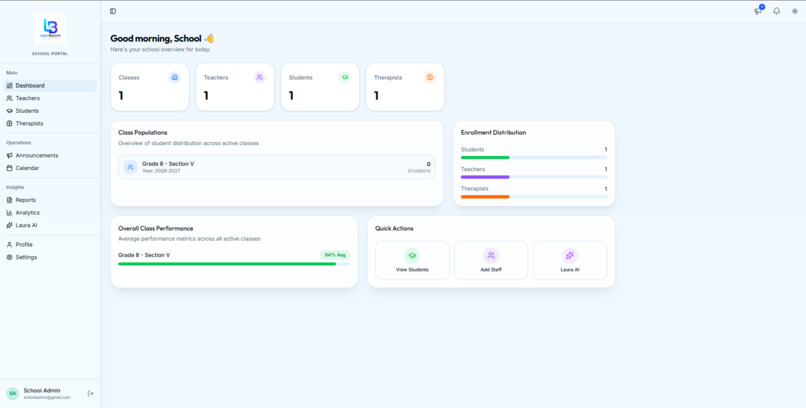Click the Enrollment Distribution title
This screenshot has height=408, width=806.
(x=493, y=133)
